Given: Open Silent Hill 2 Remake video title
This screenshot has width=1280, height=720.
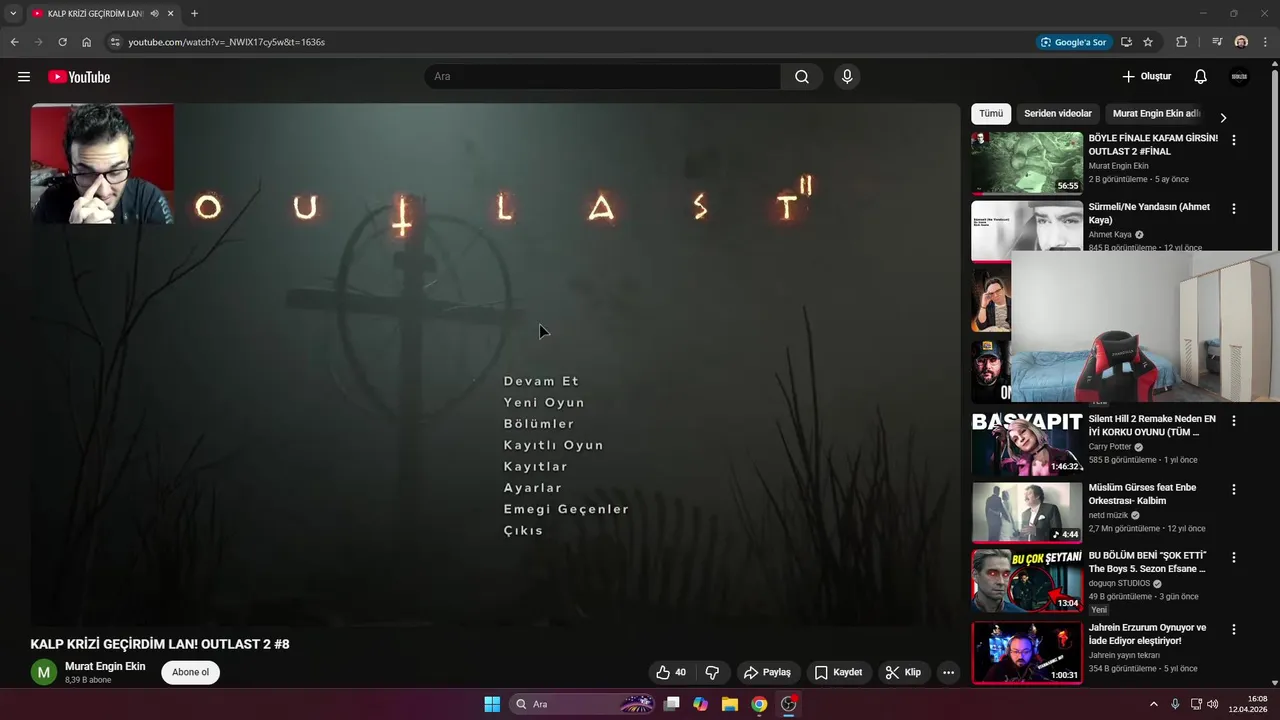Looking at the screenshot, I should coord(1152,425).
